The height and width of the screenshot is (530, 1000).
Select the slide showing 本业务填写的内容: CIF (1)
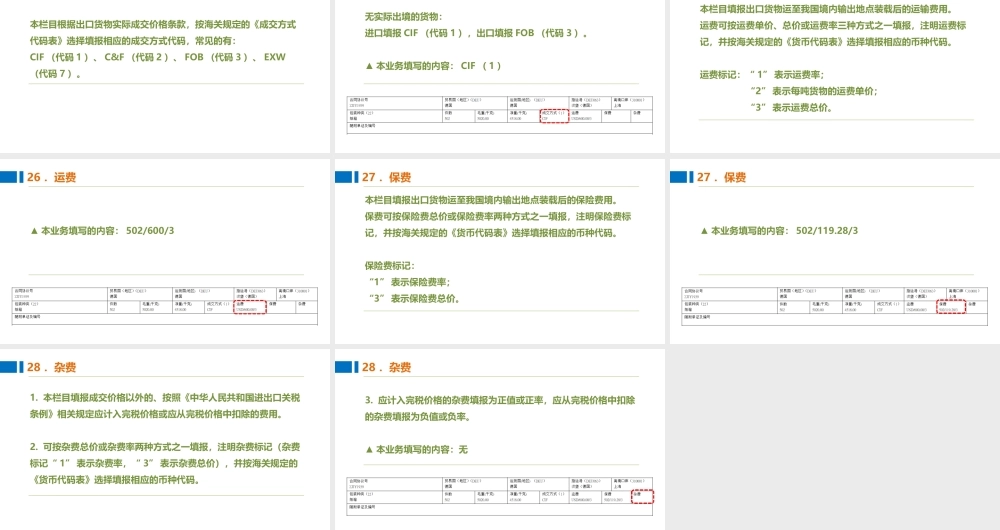499,77
